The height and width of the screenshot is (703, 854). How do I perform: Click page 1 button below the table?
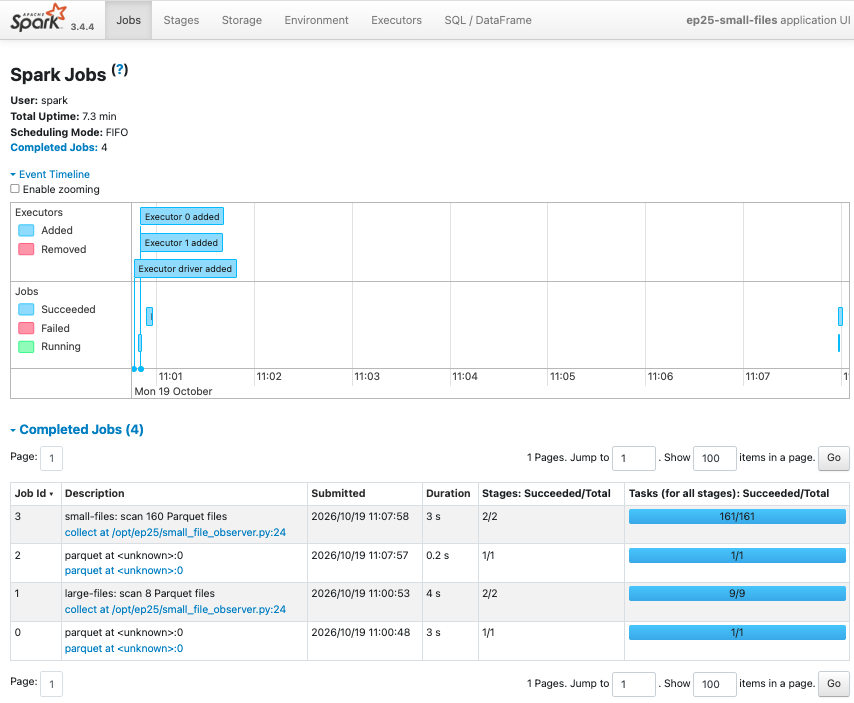coord(52,684)
